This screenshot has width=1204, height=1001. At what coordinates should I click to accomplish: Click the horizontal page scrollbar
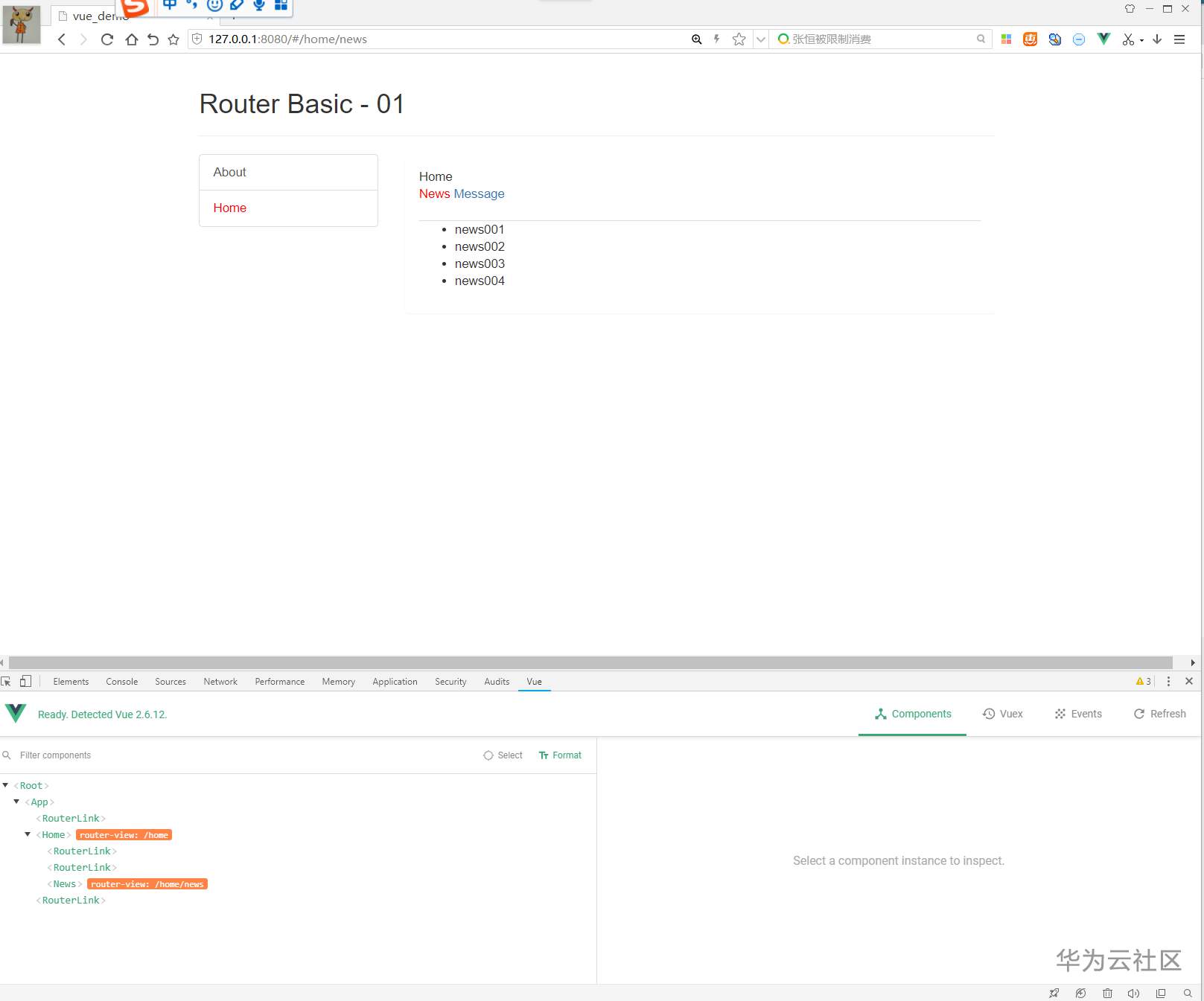pyautogui.click(x=590, y=662)
